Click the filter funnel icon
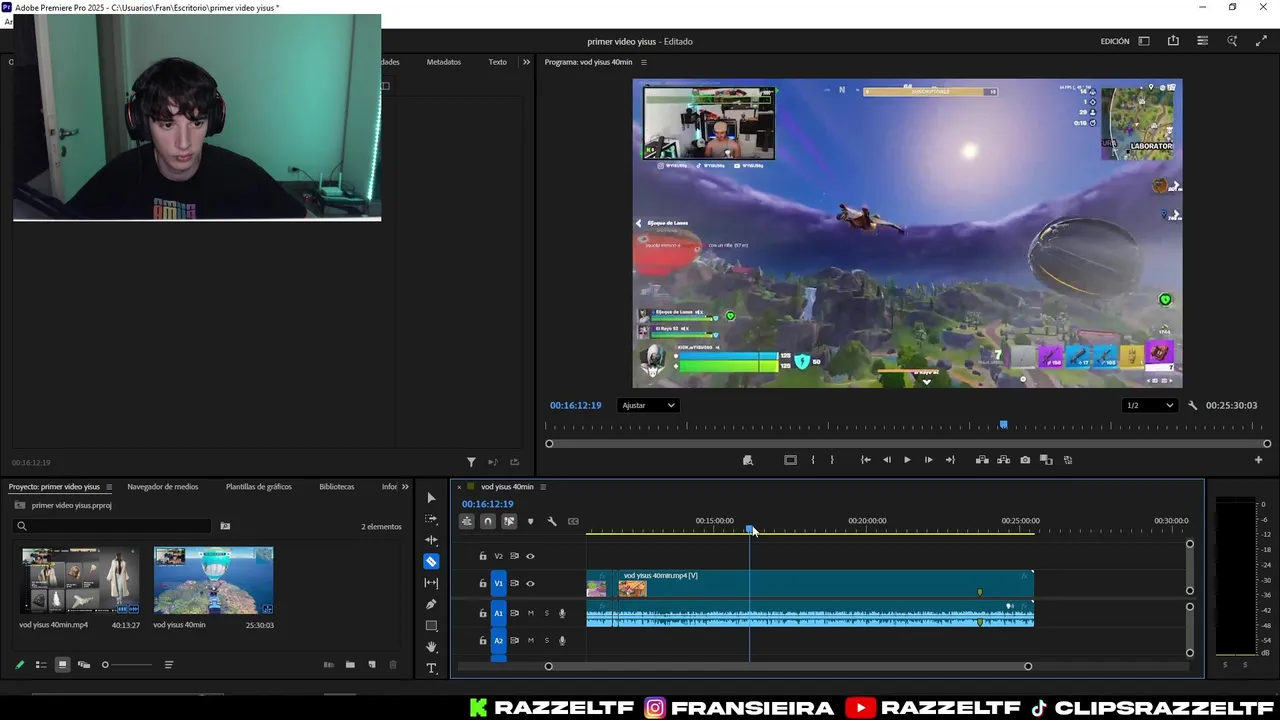Viewport: 1280px width, 720px height. (471, 462)
